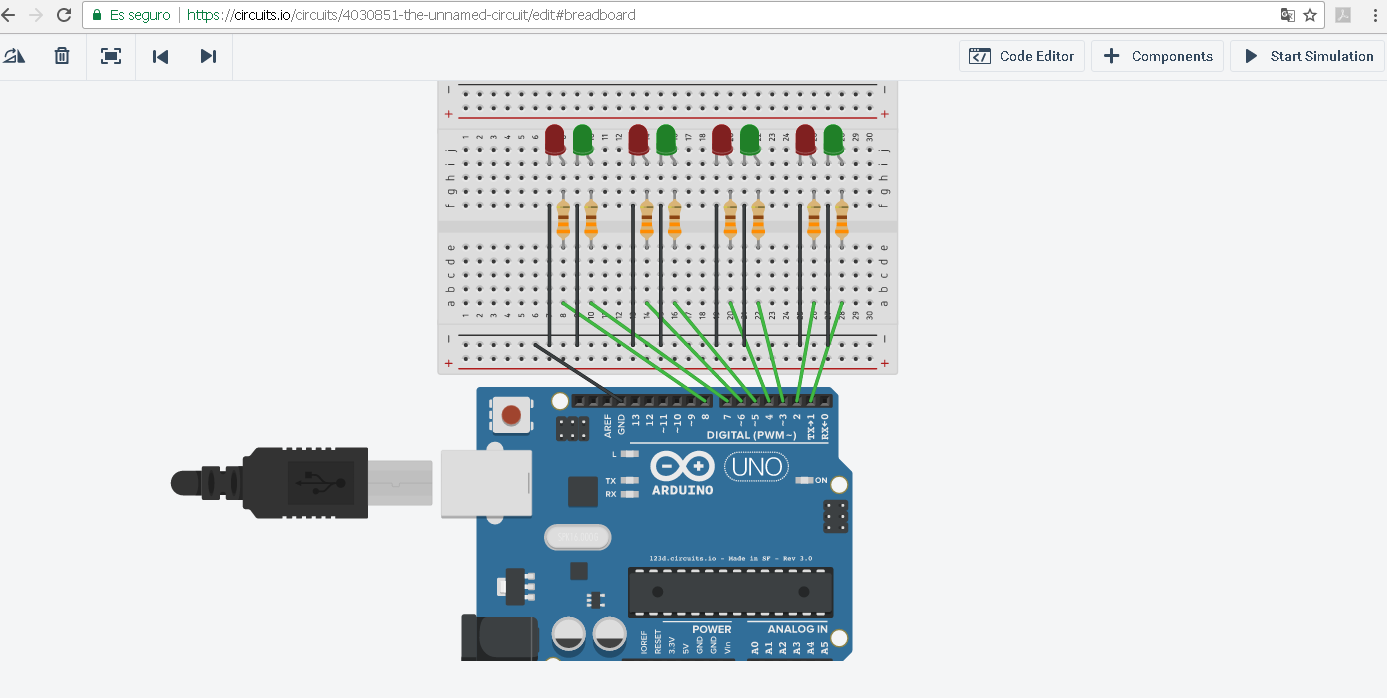The height and width of the screenshot is (698, 1387).
Task: Select the rightmost green LED on breadboard
Action: (834, 139)
